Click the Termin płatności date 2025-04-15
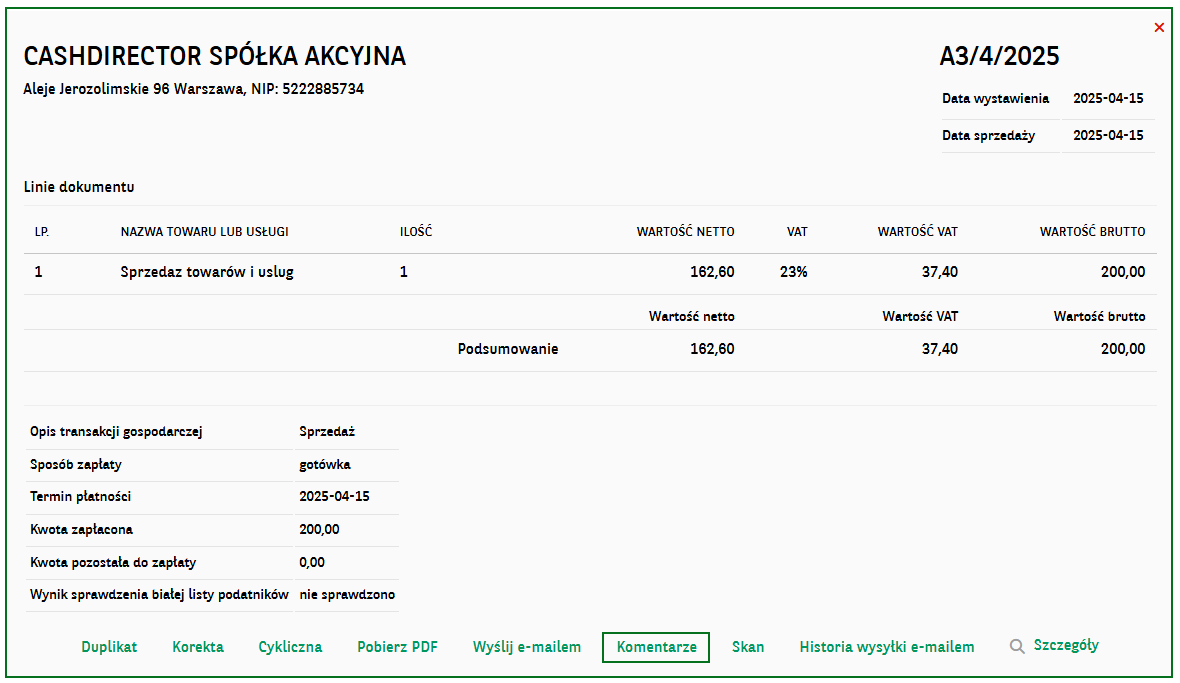The width and height of the screenshot is (1180, 683). click(x=334, y=496)
